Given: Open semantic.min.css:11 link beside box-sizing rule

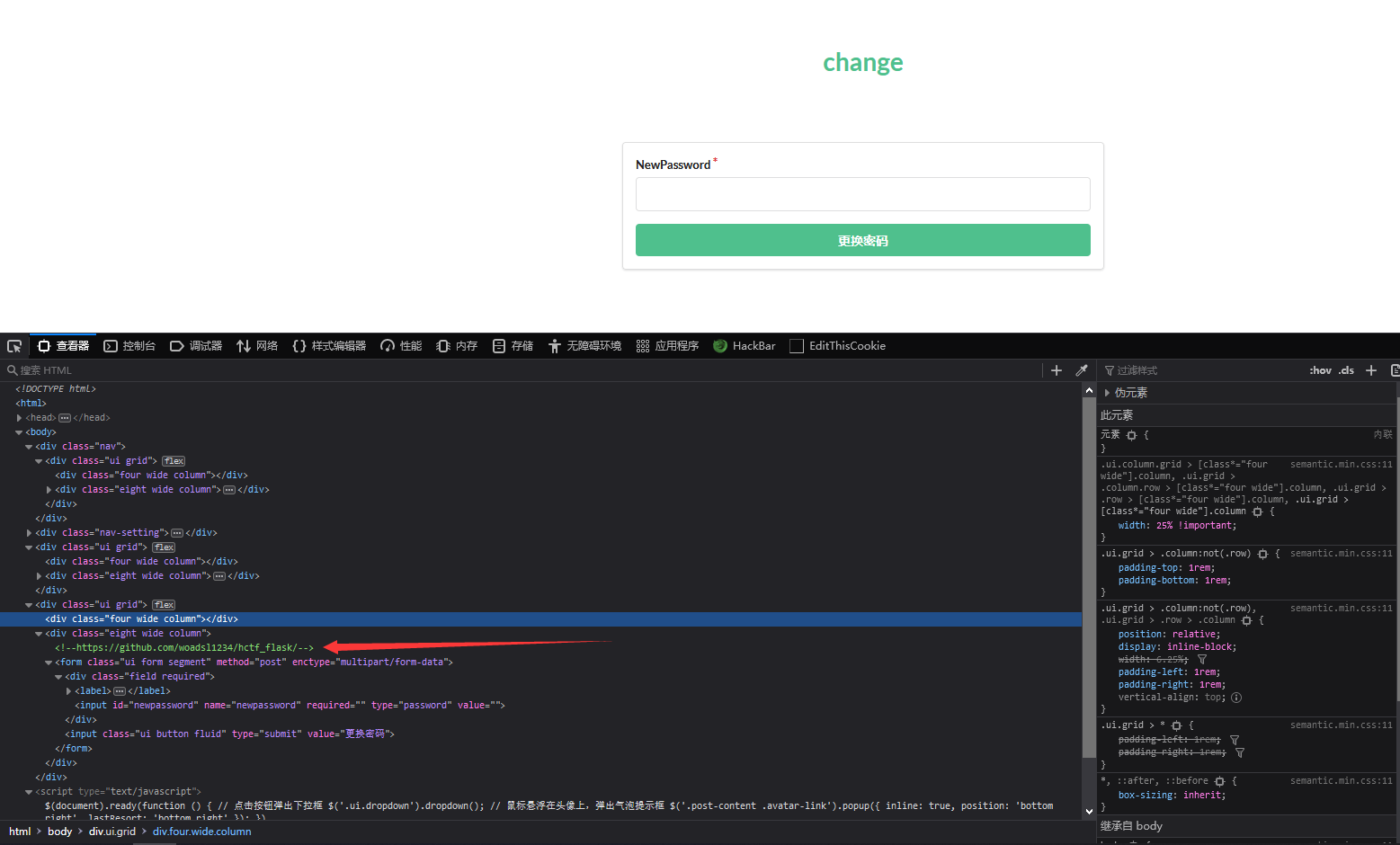Looking at the screenshot, I should click(1341, 781).
